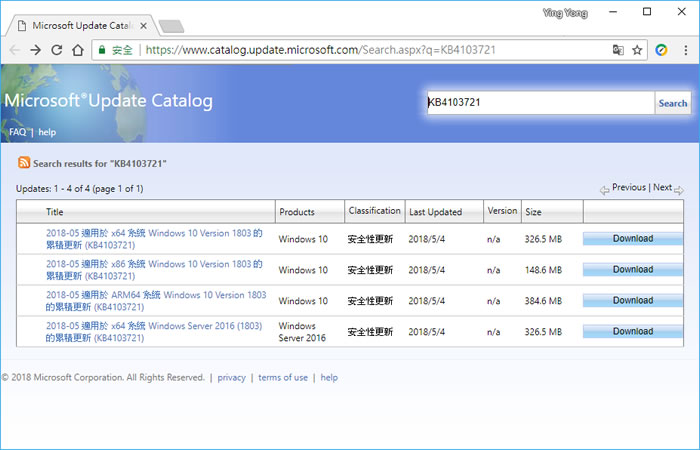This screenshot has height=450, width=700.
Task: Open a new tab button
Action: point(171,26)
